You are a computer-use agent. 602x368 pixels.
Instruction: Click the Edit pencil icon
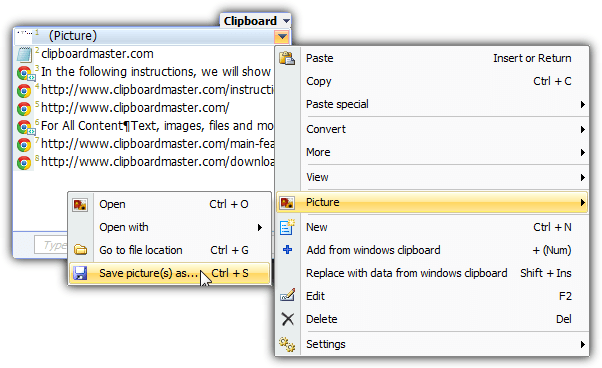(x=287, y=295)
